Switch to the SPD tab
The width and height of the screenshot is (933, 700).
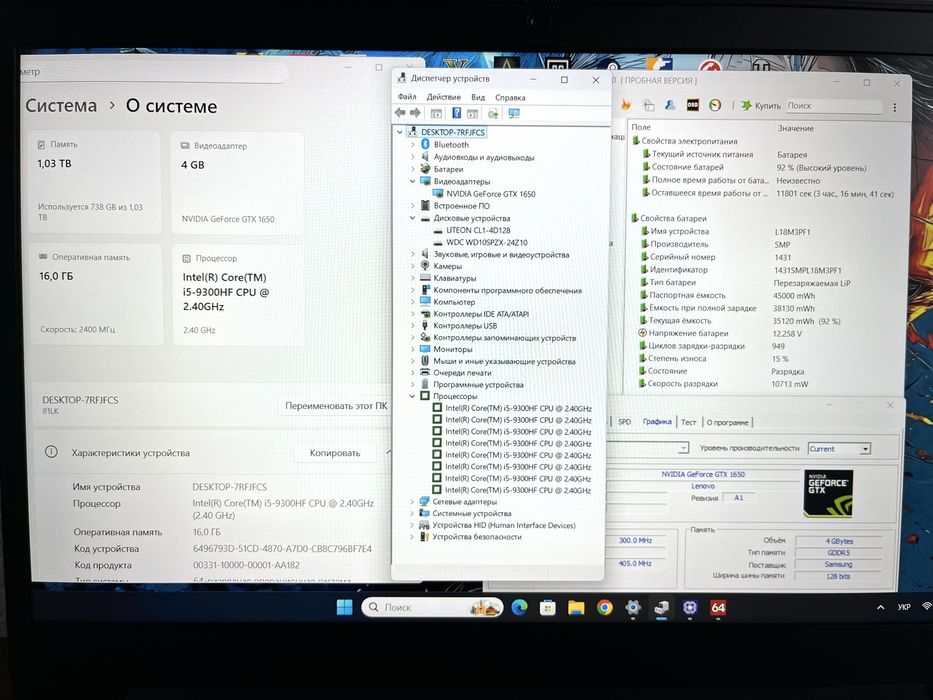(x=624, y=421)
